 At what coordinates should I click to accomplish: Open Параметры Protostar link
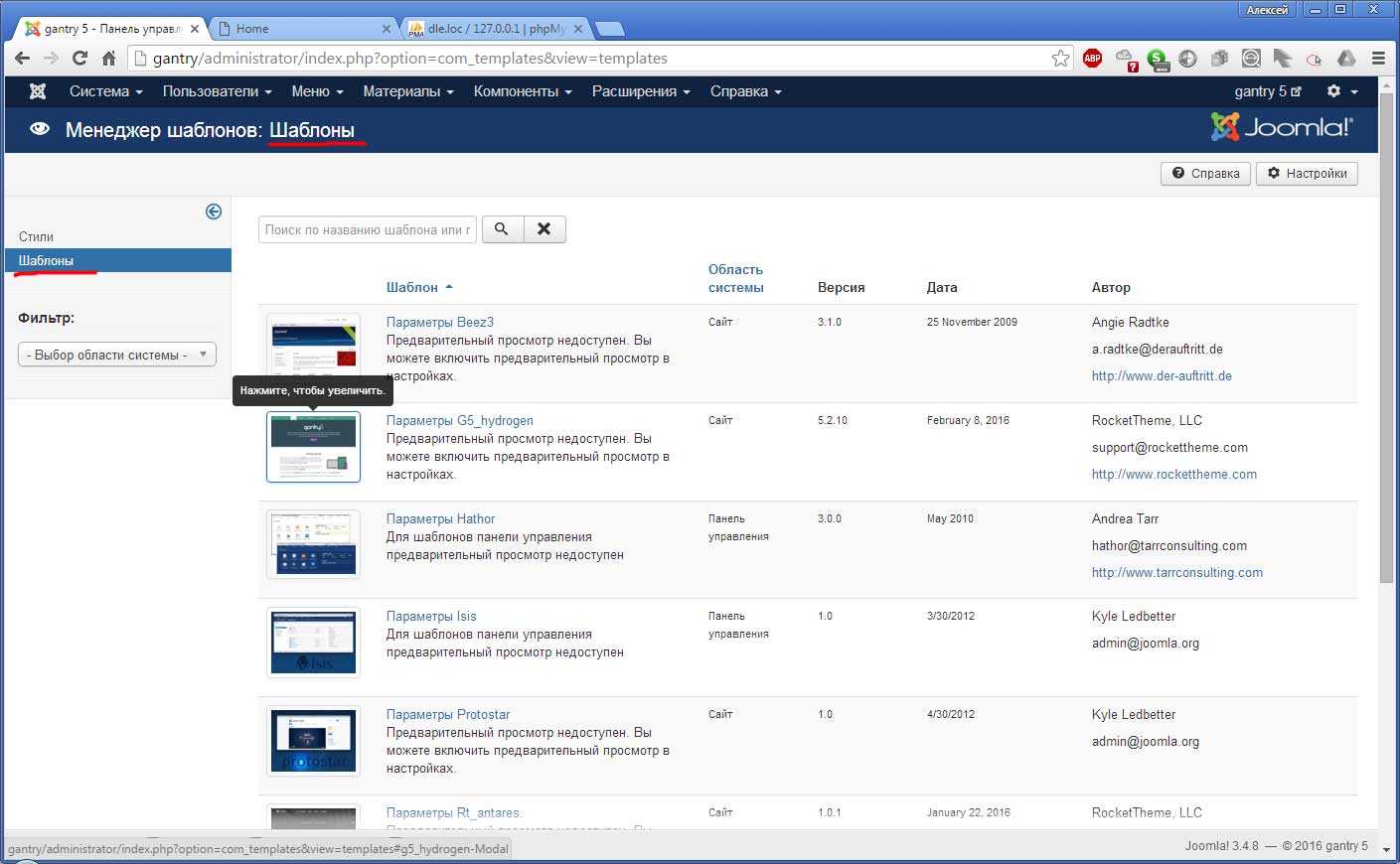(448, 714)
